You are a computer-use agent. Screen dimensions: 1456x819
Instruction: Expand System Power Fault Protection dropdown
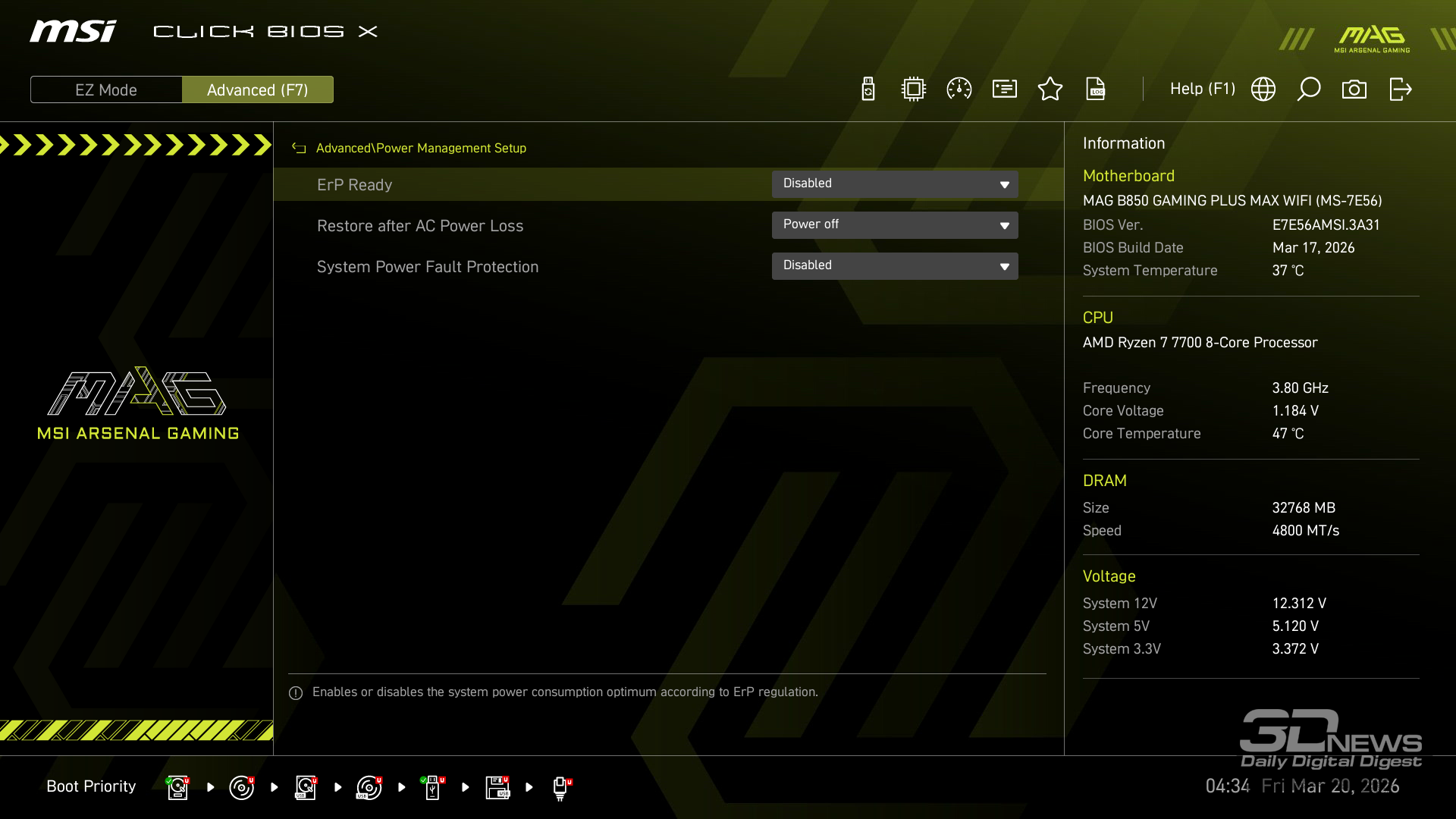(895, 266)
